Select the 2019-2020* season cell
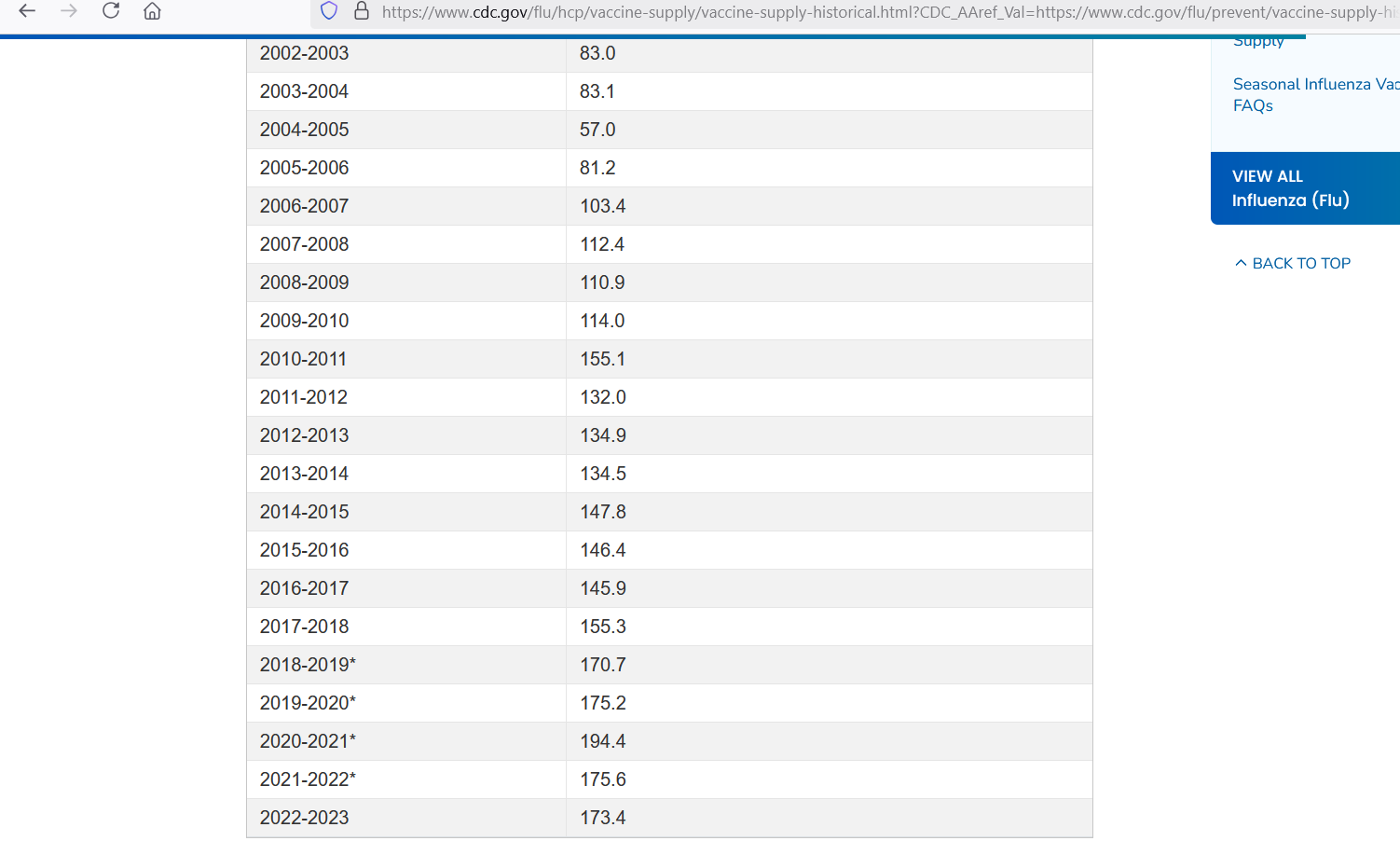 click(x=406, y=703)
